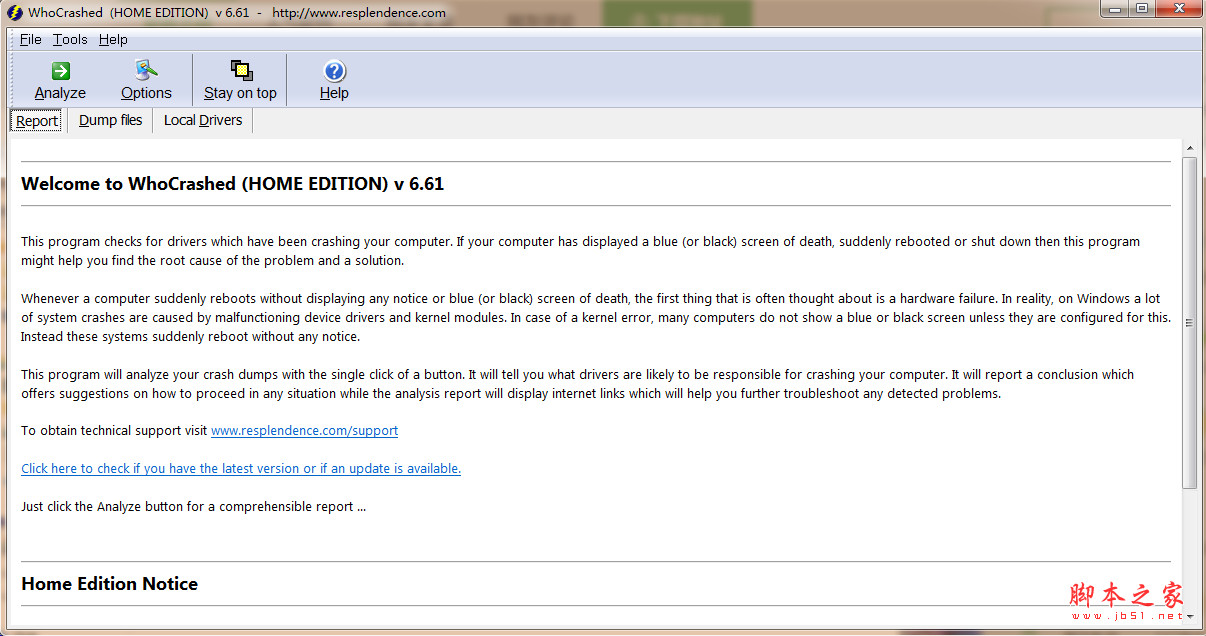Switch to the Report tab
Image resolution: width=1206 pixels, height=636 pixels.
37,121
